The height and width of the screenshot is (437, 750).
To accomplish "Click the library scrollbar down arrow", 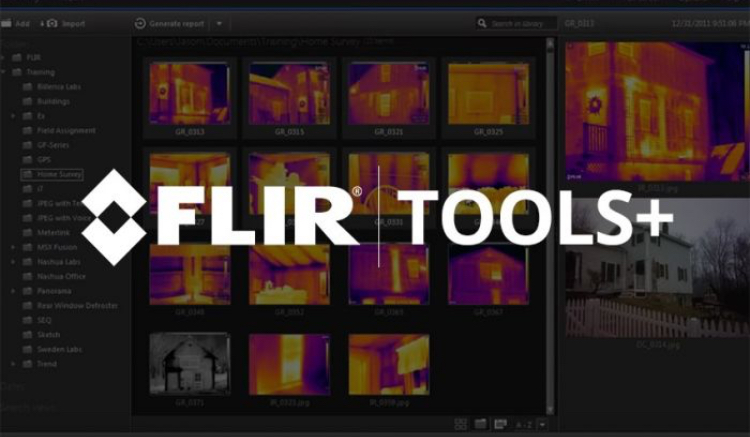I will [550, 410].
